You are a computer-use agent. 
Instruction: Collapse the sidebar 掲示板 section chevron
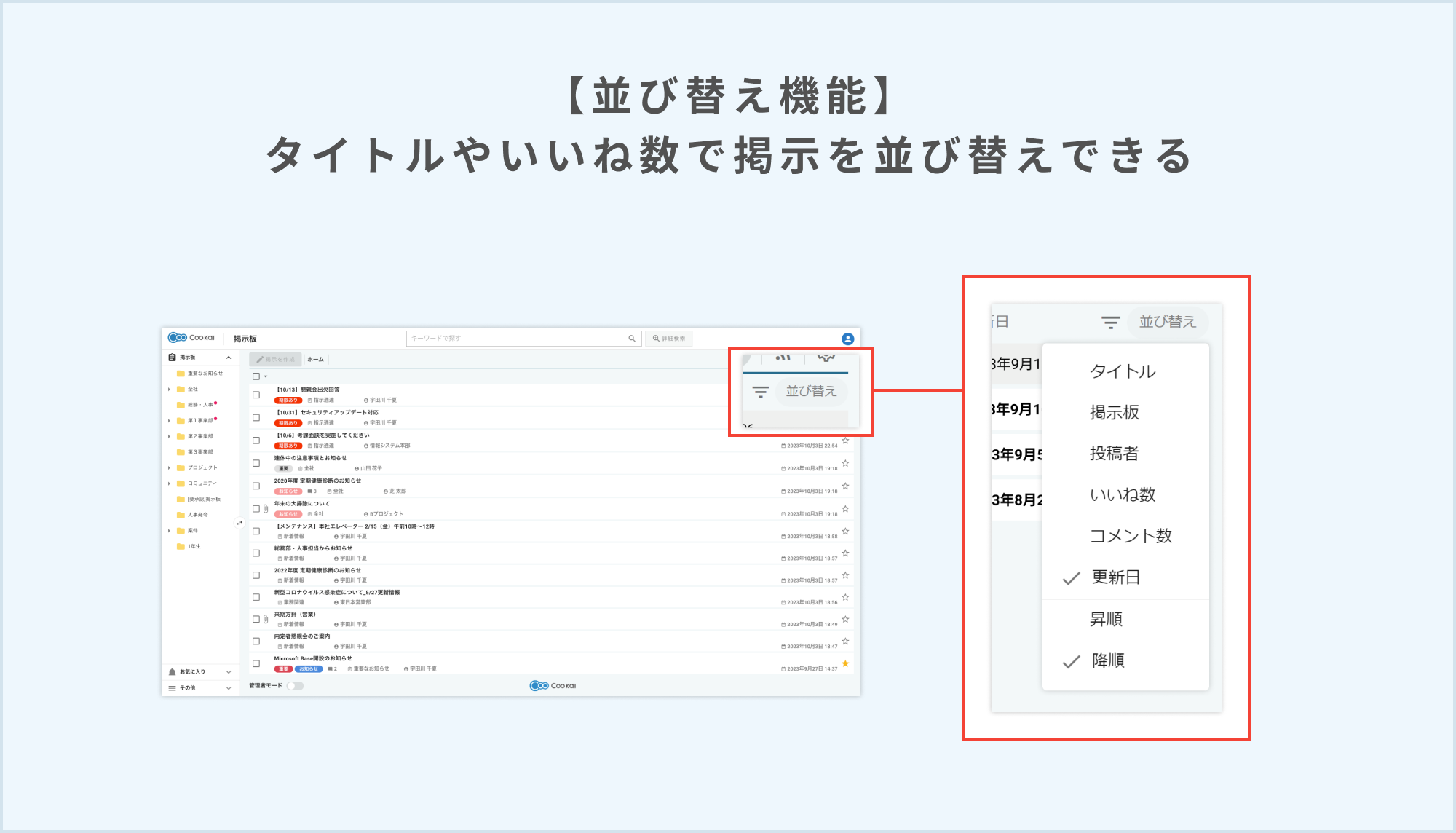(x=229, y=358)
